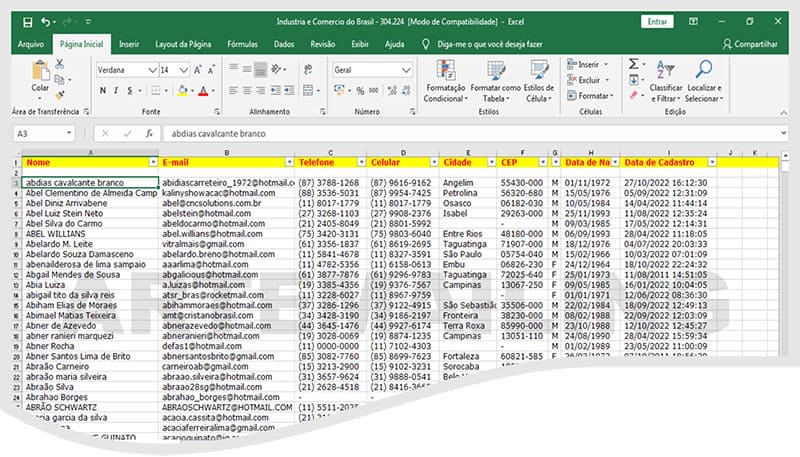Click the Wrap Text icon

pyautogui.click(x=308, y=69)
